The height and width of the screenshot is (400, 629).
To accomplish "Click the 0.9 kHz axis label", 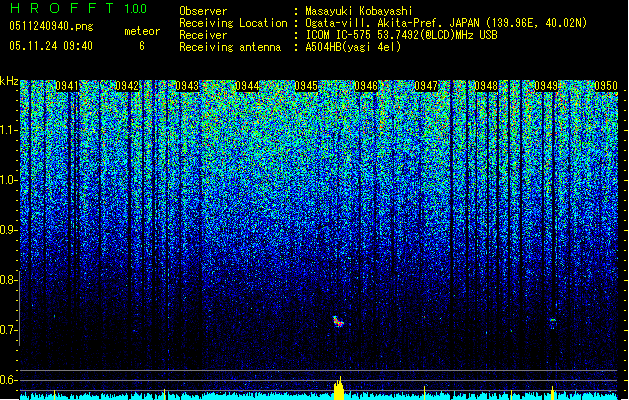I will (x=8, y=230).
